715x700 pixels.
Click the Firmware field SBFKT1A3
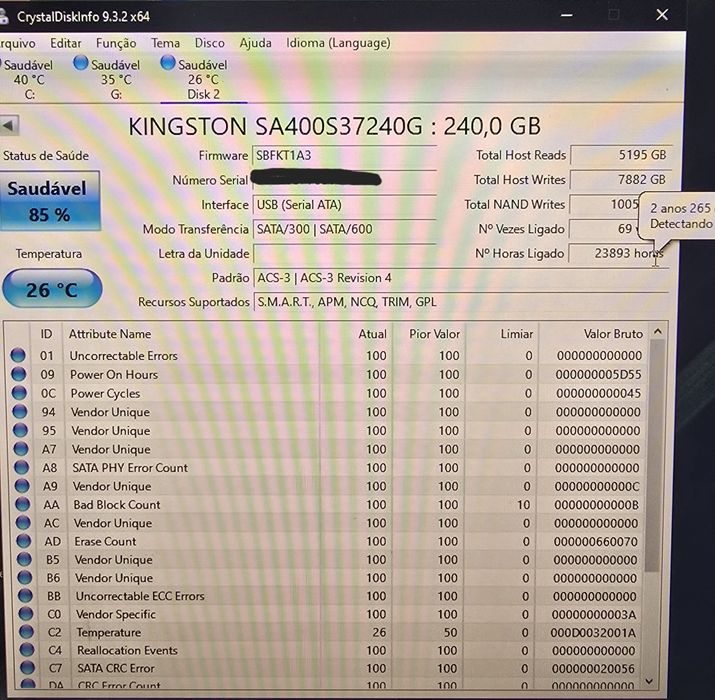pyautogui.click(x=345, y=156)
